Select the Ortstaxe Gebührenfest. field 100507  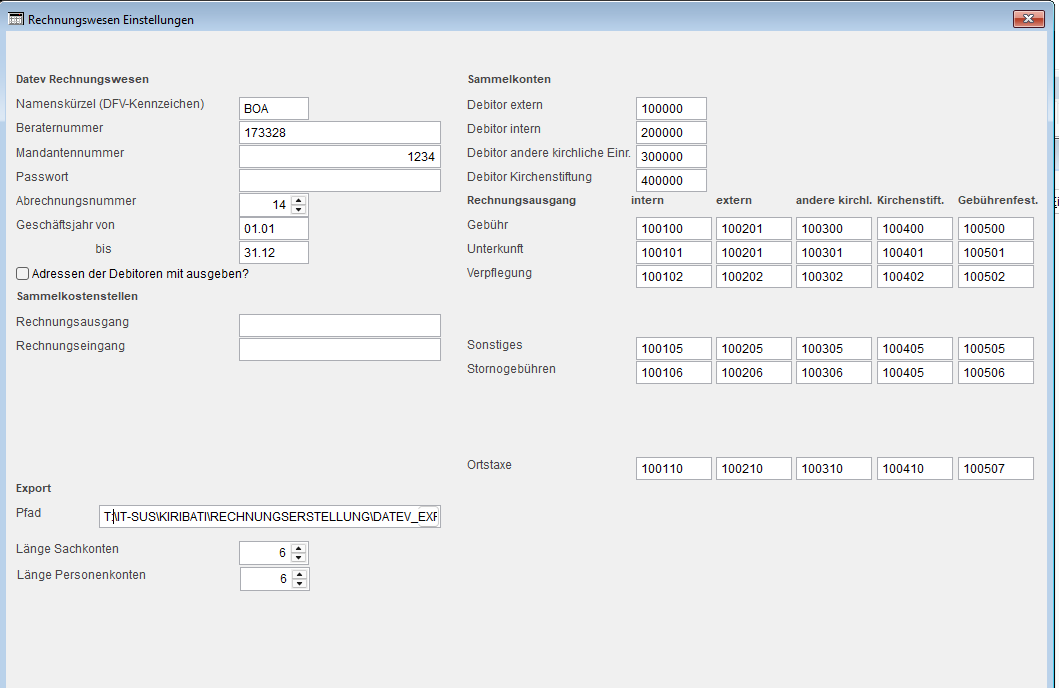coord(995,469)
